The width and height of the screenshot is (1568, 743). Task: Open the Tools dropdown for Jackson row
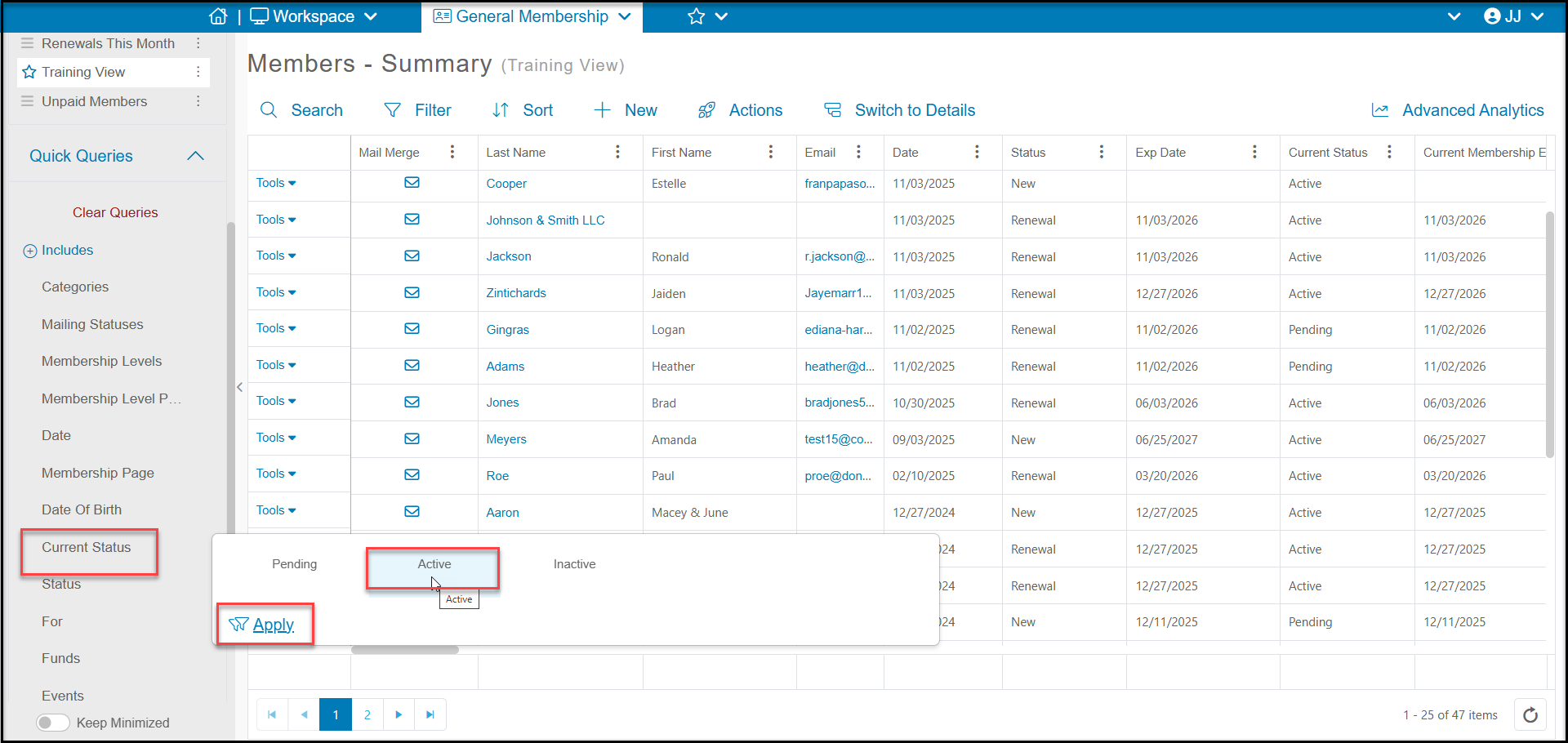pos(276,256)
